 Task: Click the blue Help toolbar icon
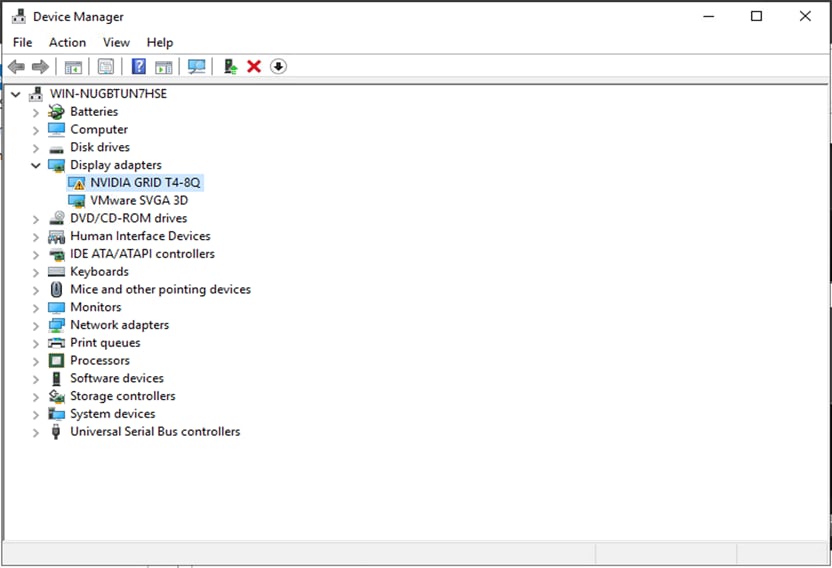coord(138,66)
